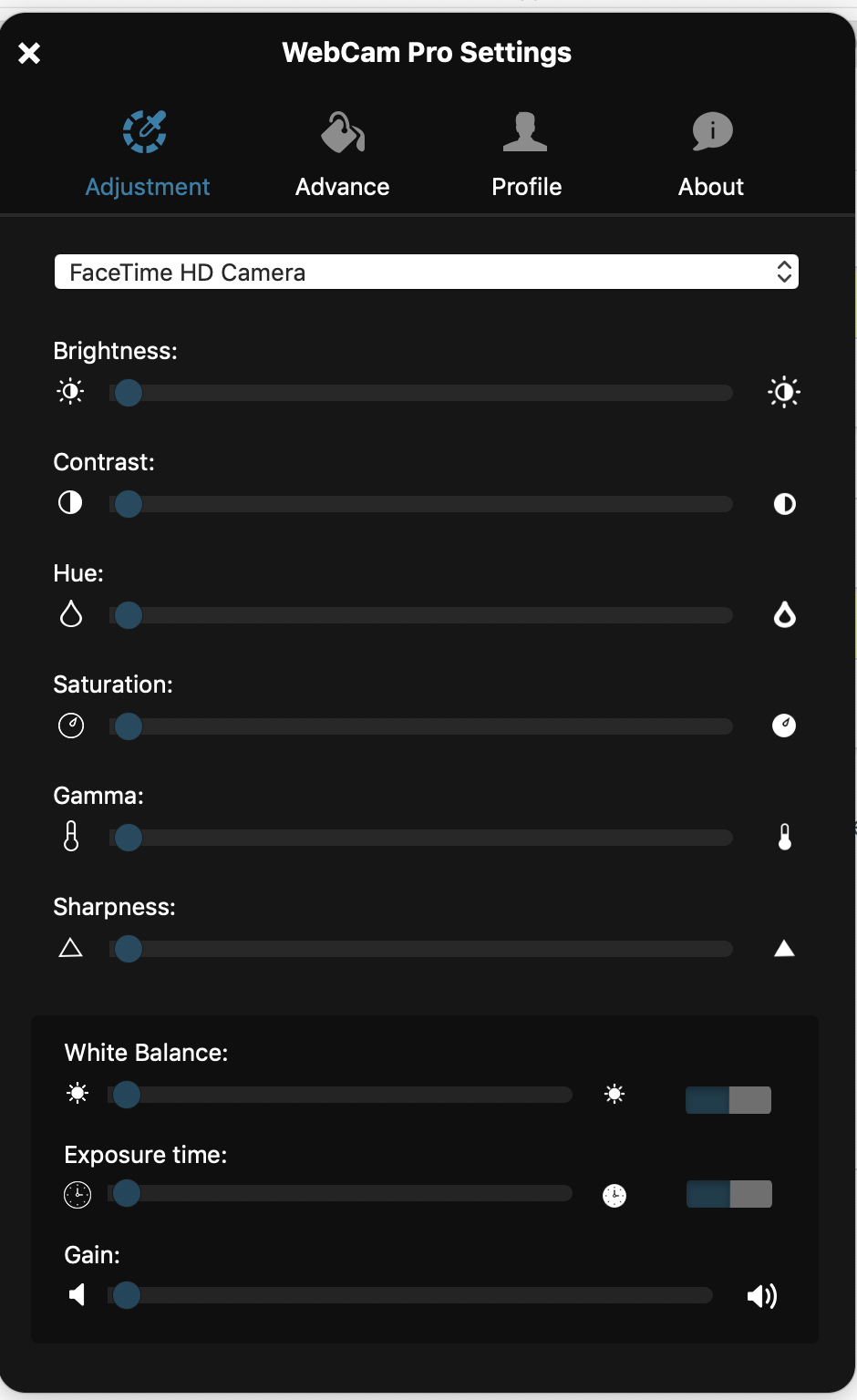
Task: Click the loud gain speaker icon
Action: 762,1295
